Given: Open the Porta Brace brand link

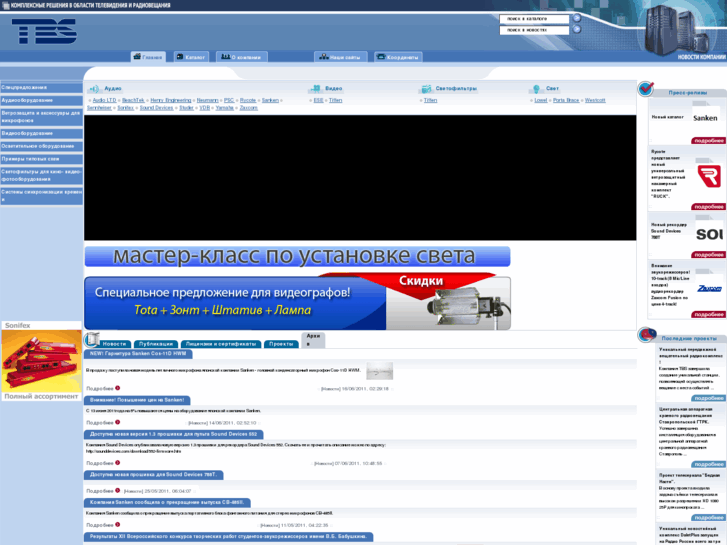Looking at the screenshot, I should [566, 100].
